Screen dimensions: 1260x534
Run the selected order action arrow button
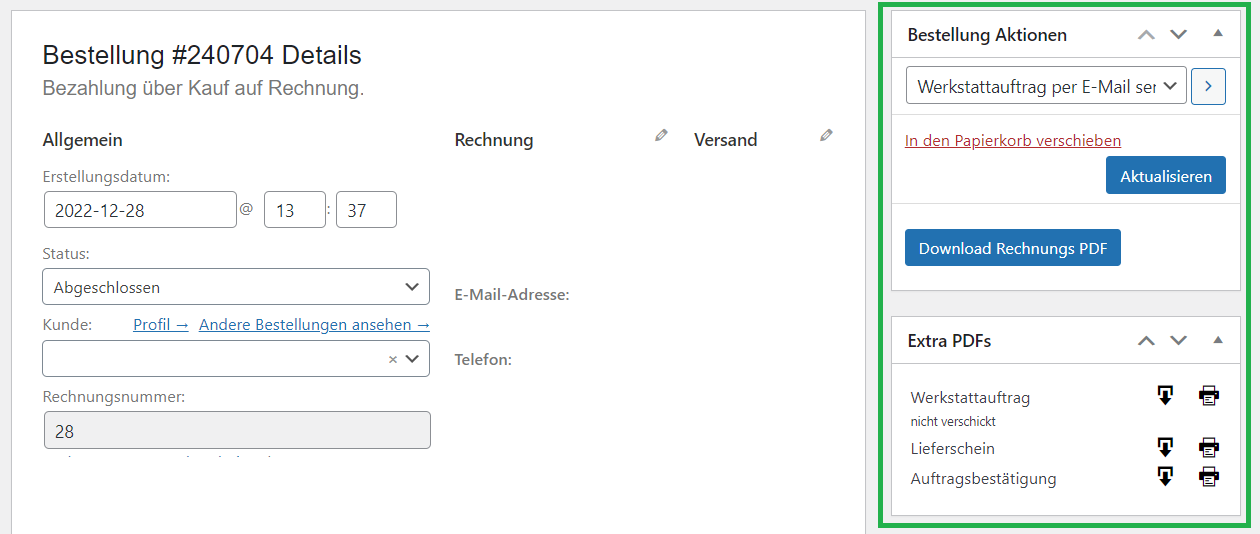[x=1208, y=86]
